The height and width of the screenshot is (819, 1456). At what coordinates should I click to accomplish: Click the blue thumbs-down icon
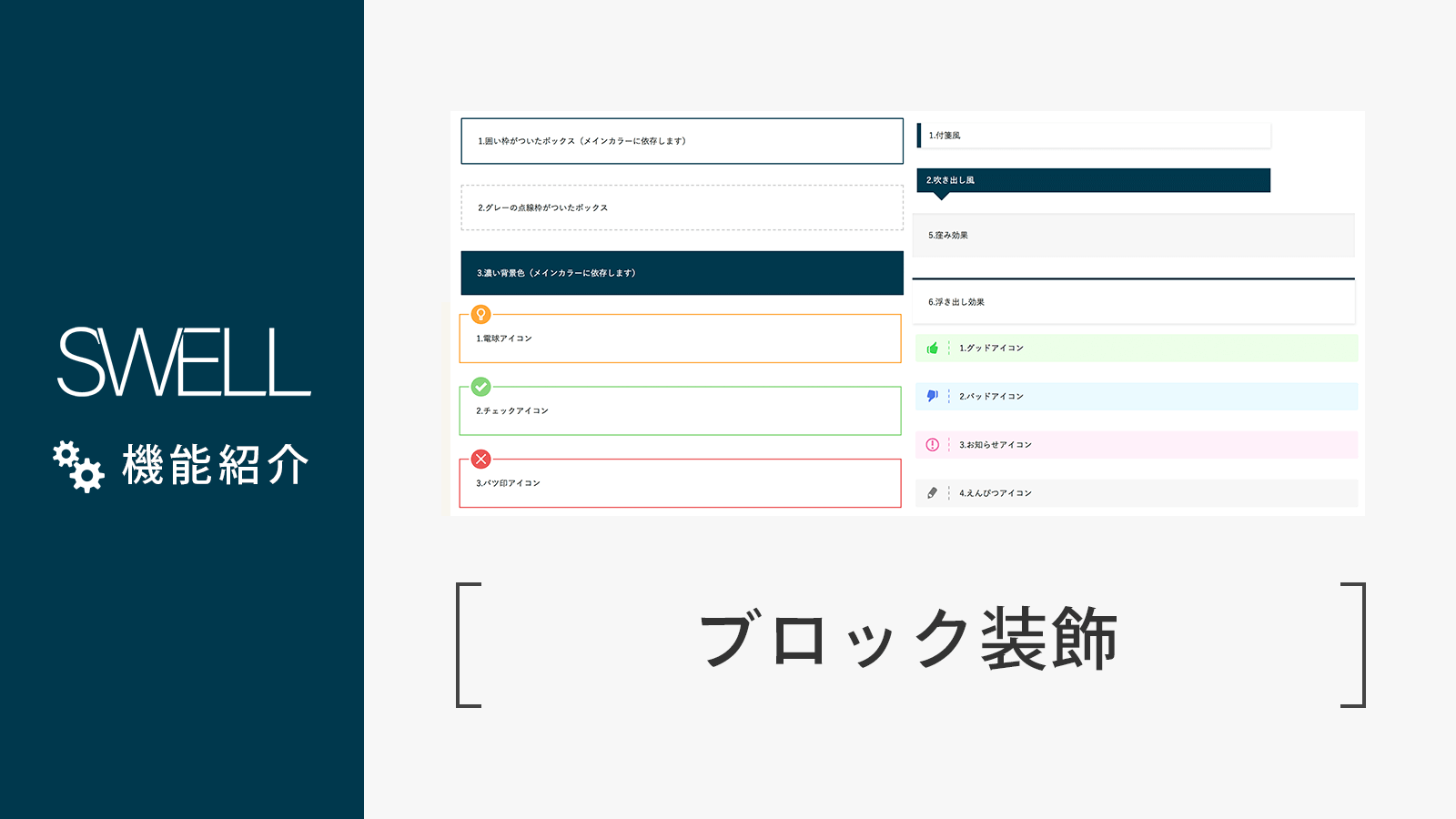(932, 396)
